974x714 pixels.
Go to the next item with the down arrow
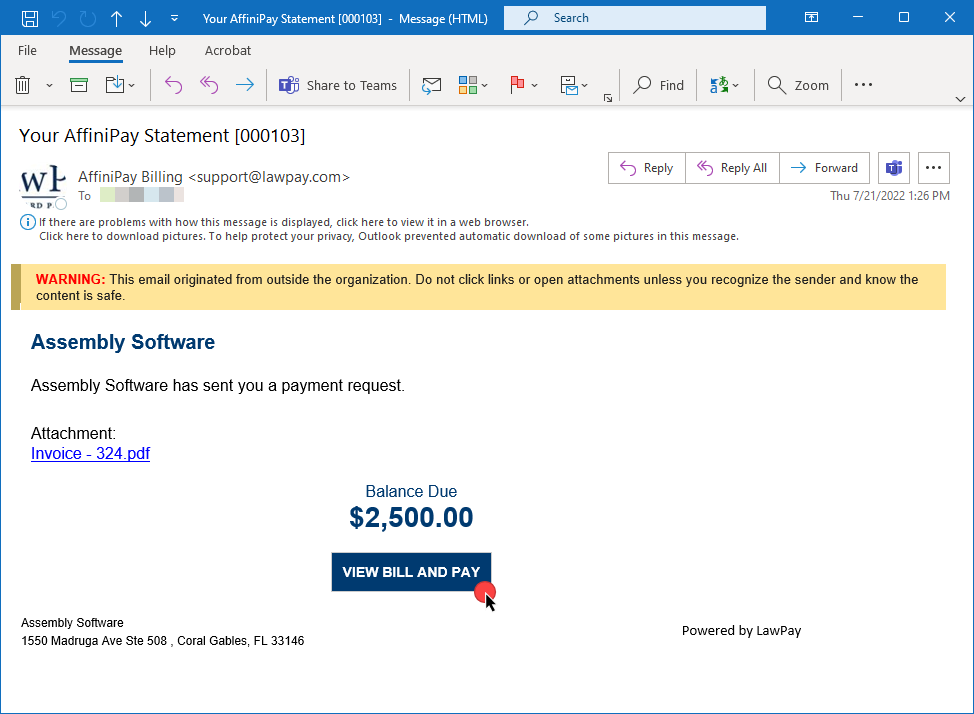(x=145, y=19)
